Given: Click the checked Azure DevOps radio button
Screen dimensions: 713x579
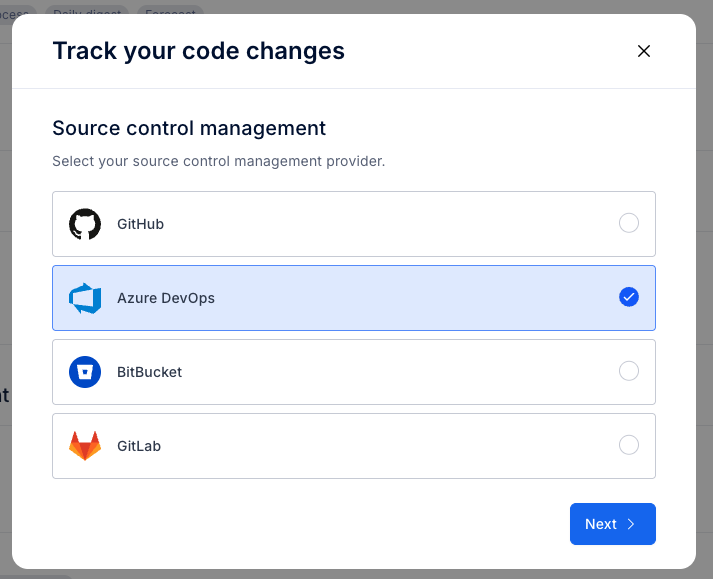Looking at the screenshot, I should point(629,297).
